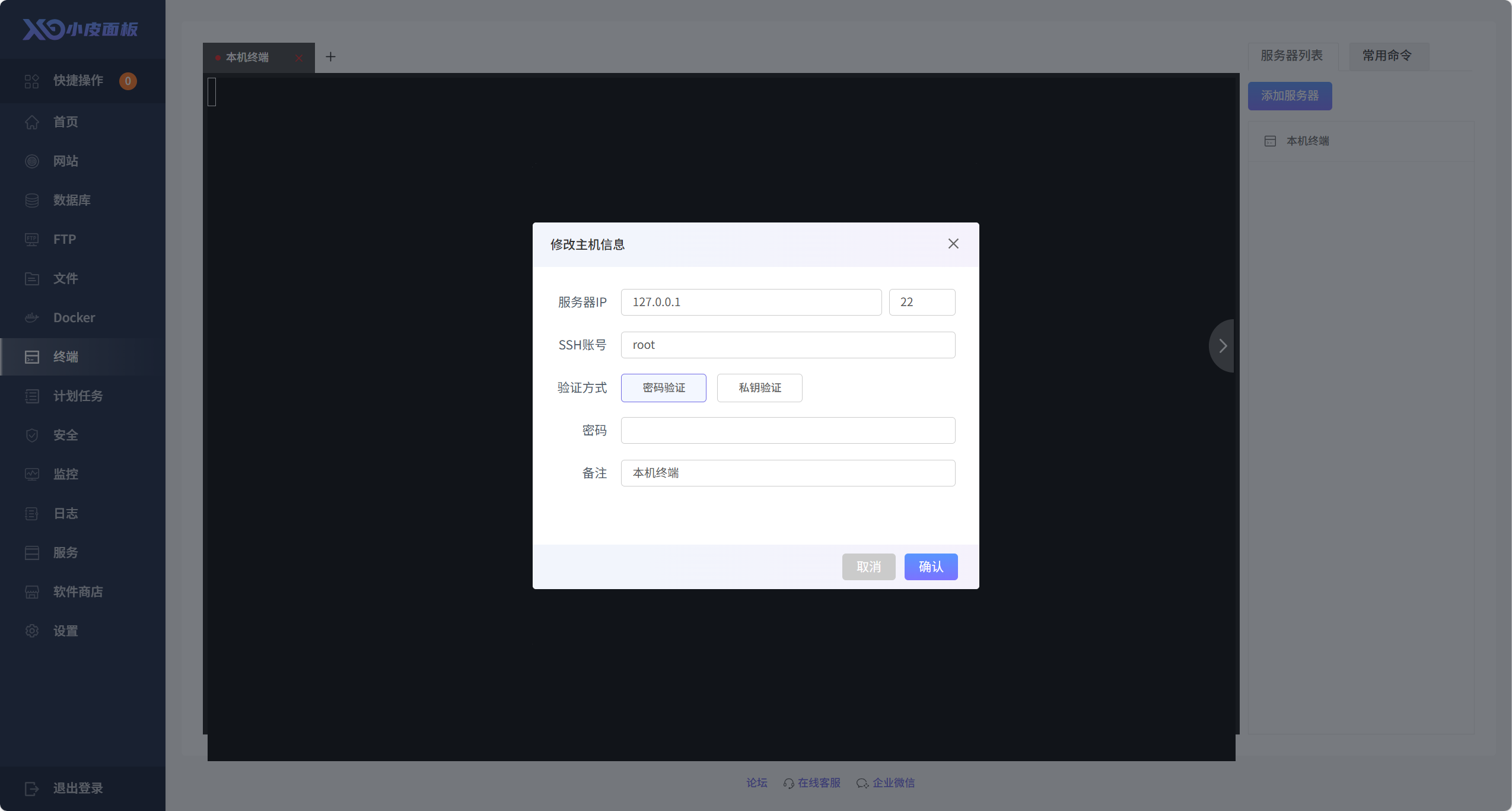Close the 修改主机信息 dialog with X
This screenshot has height=811, width=1512.
[x=953, y=244]
